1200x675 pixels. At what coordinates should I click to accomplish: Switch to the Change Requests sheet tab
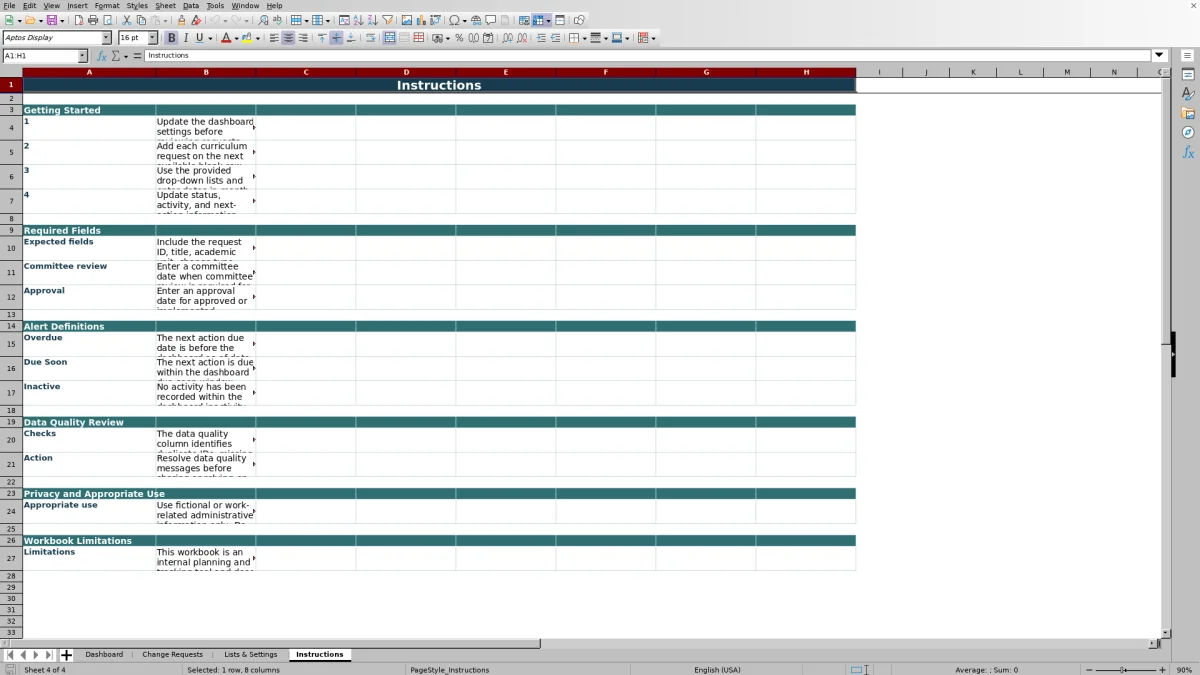click(x=172, y=655)
